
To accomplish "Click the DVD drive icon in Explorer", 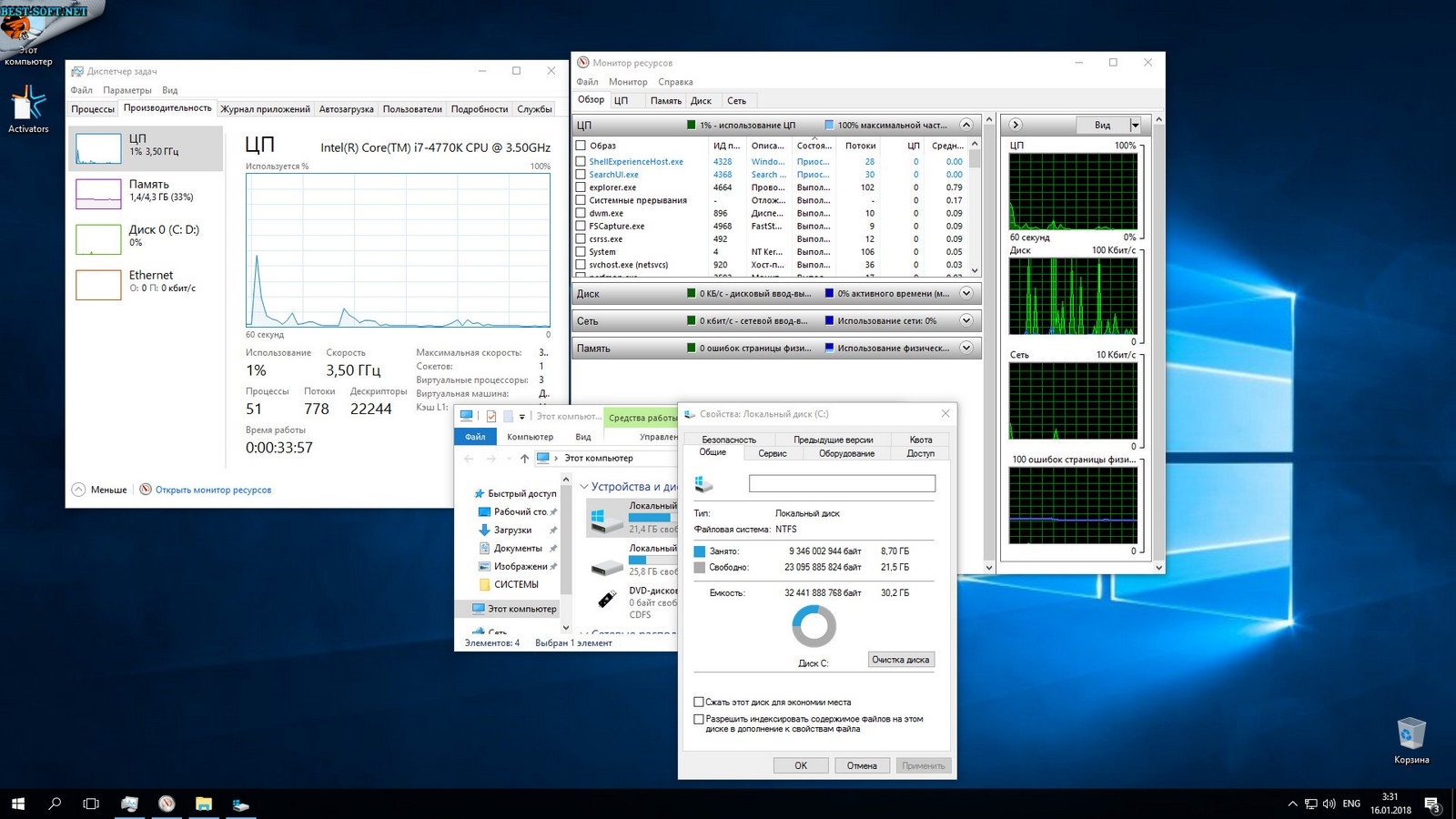I will 607,600.
